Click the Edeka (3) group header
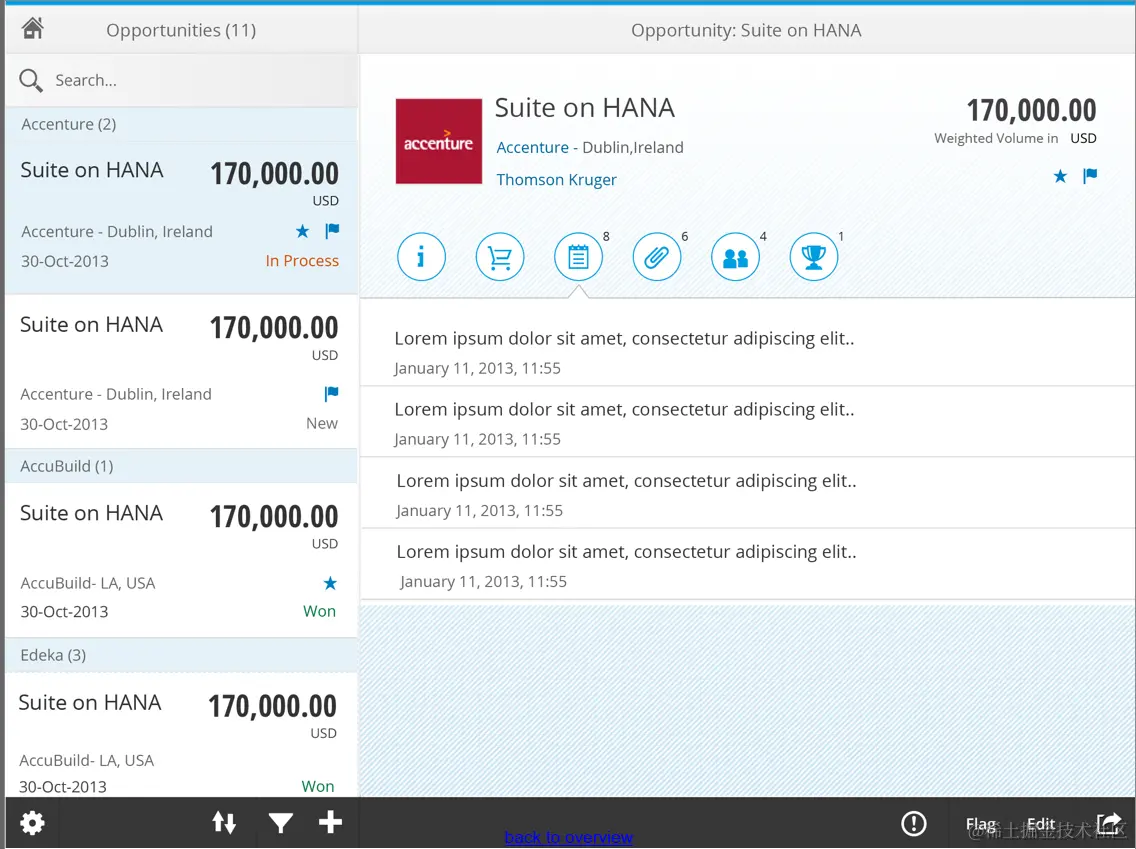This screenshot has width=1136, height=849. point(181,655)
